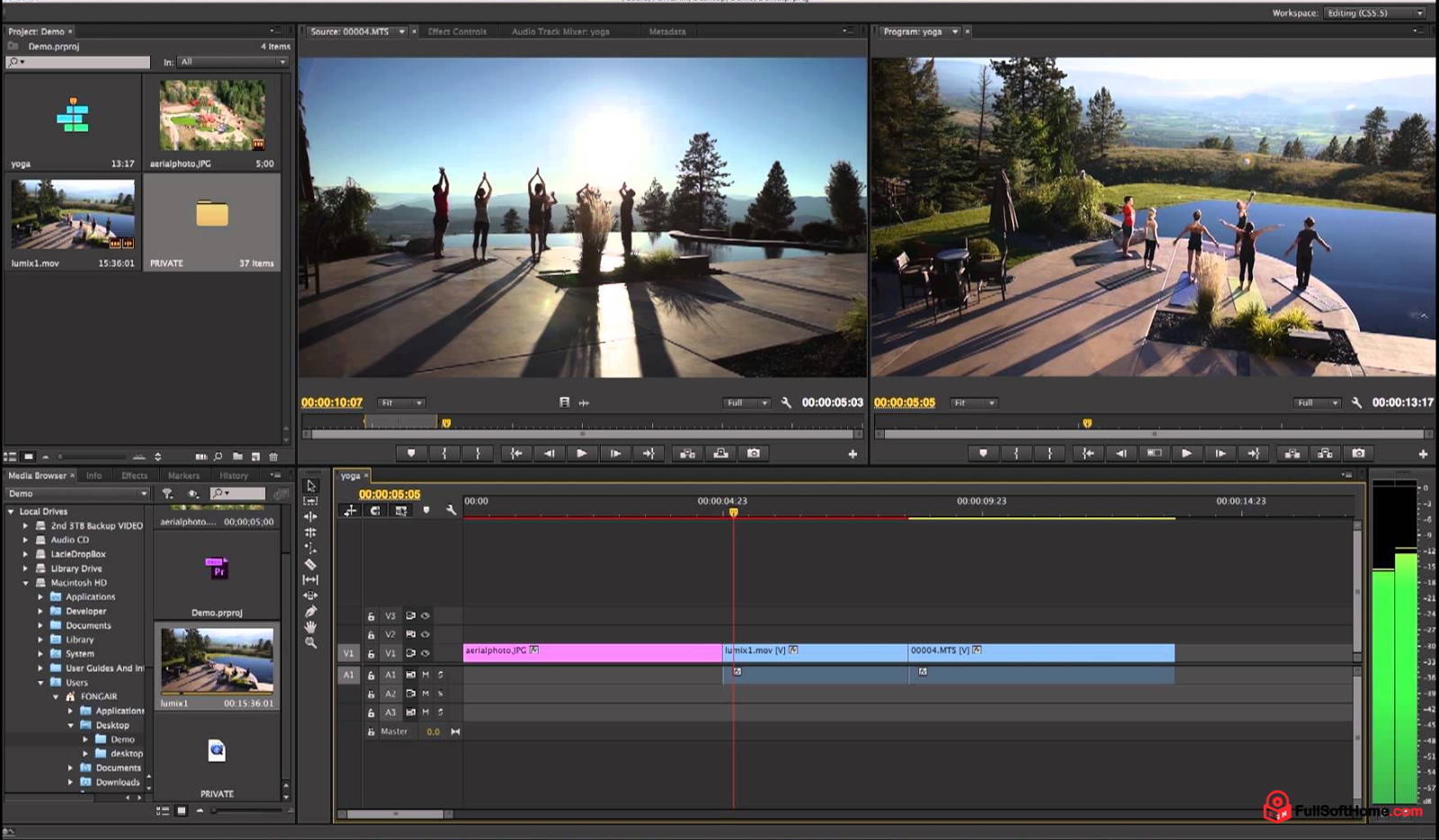Screen dimensions: 1439x840
Task: Click the Export Frame camera icon in Source monitor
Action: [754, 453]
